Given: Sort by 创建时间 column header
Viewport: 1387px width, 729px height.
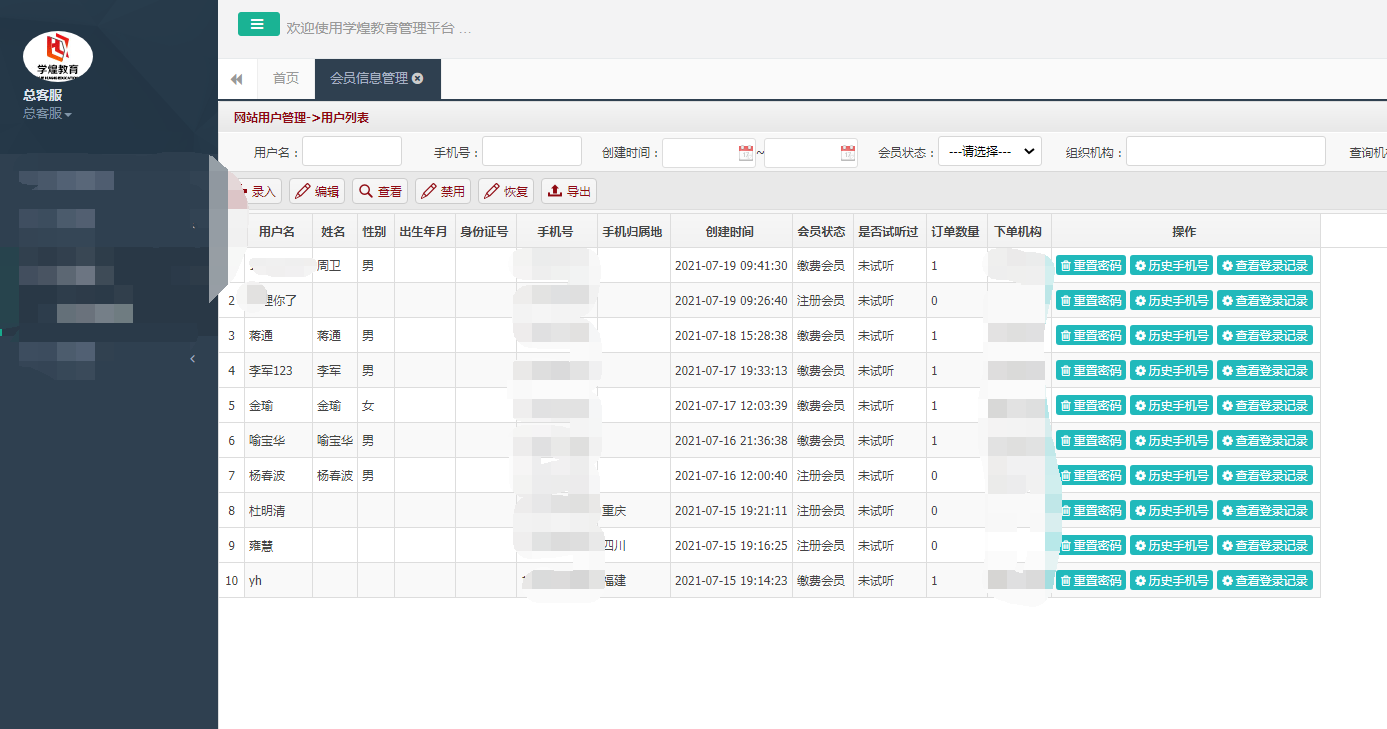Looking at the screenshot, I should click(x=730, y=232).
